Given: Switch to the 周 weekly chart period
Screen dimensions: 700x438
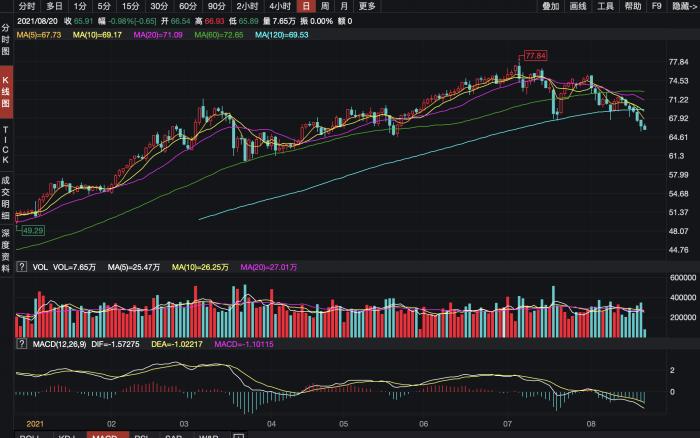Looking at the screenshot, I should [325, 6].
